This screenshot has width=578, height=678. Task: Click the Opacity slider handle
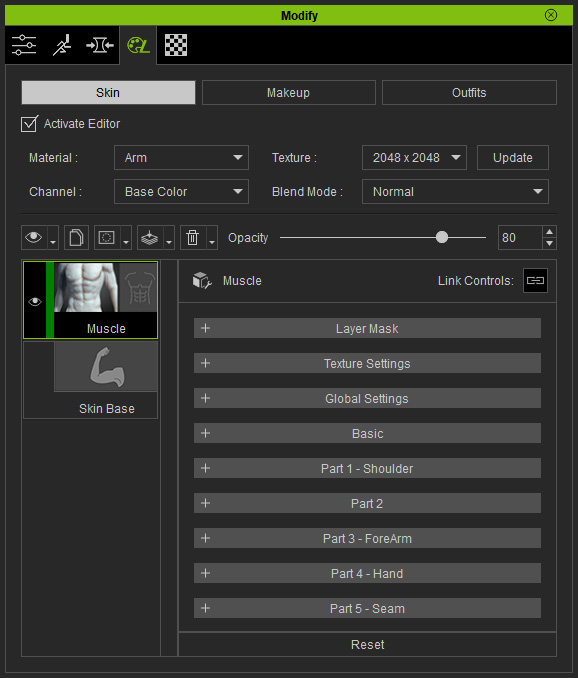(442, 237)
